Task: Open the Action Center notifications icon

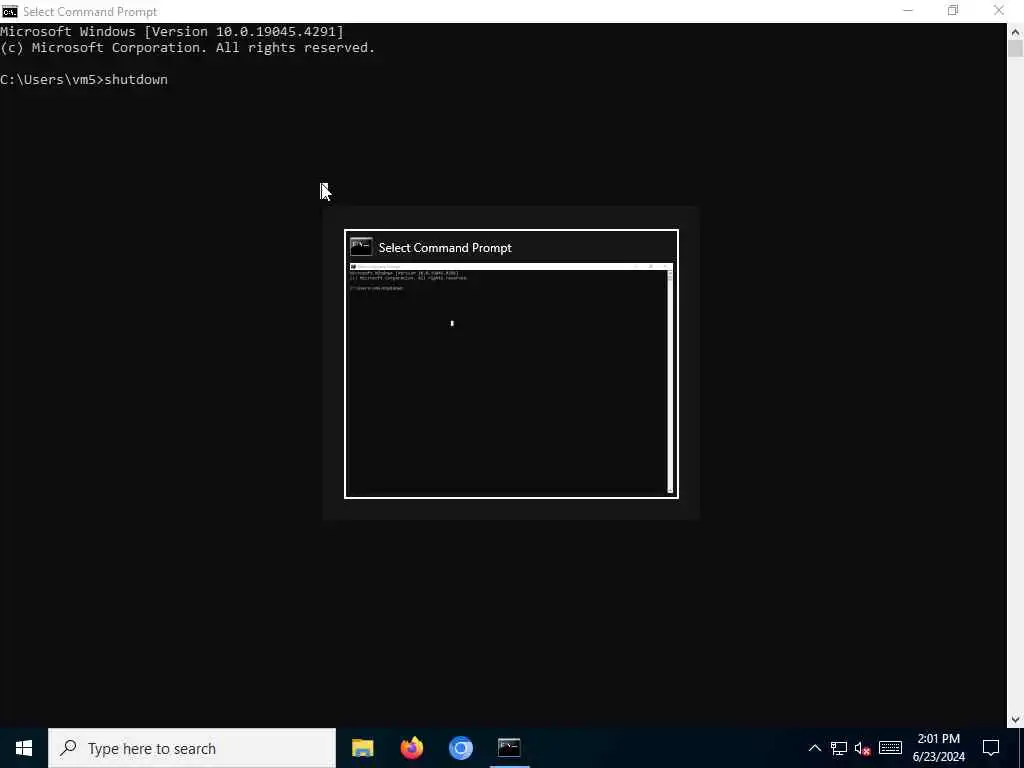Action: [x=991, y=748]
